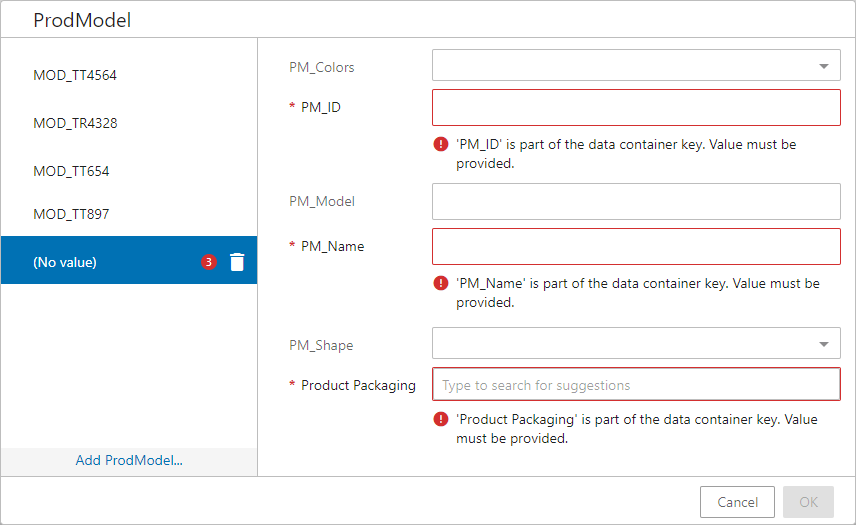The height and width of the screenshot is (525, 856).
Task: Click the red error count badge showing 3
Action: [209, 262]
